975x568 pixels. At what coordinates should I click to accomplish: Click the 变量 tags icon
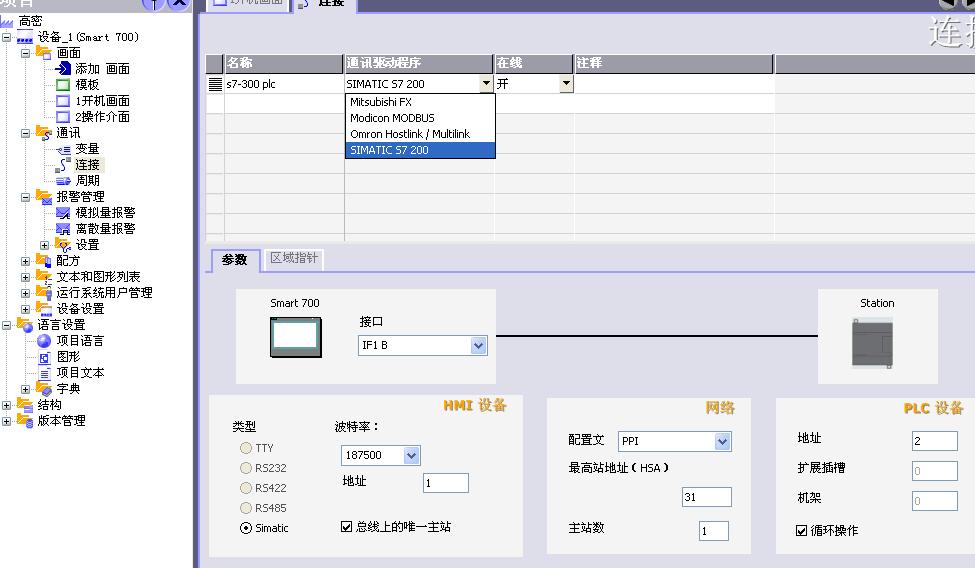[63, 149]
